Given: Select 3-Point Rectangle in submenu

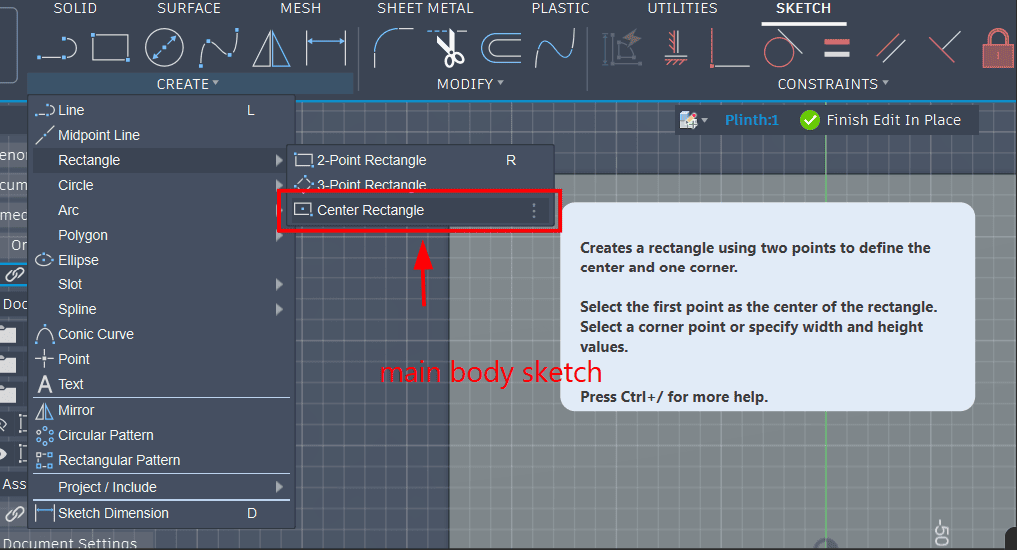Looking at the screenshot, I should point(420,185).
